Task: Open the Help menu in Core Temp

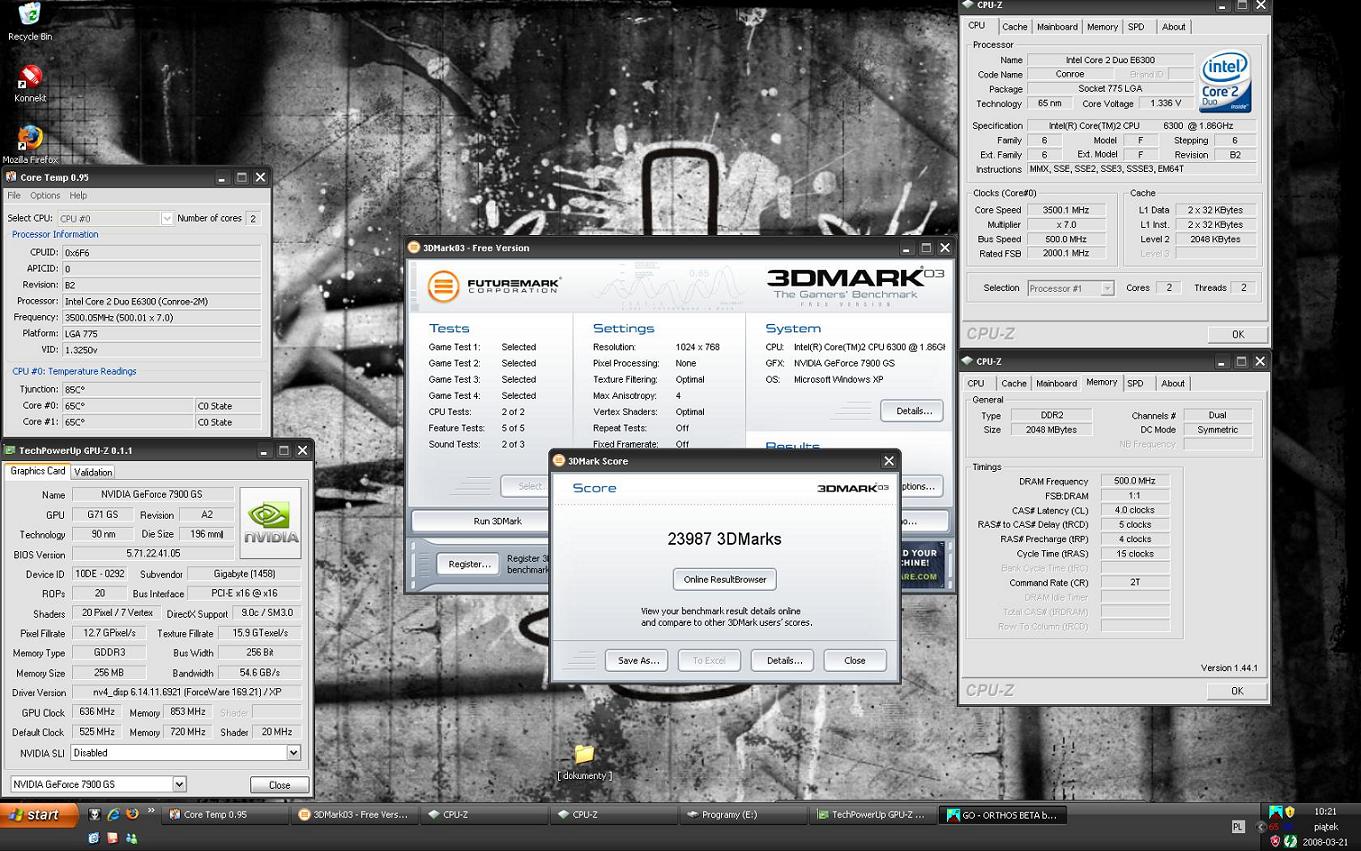Action: click(78, 196)
